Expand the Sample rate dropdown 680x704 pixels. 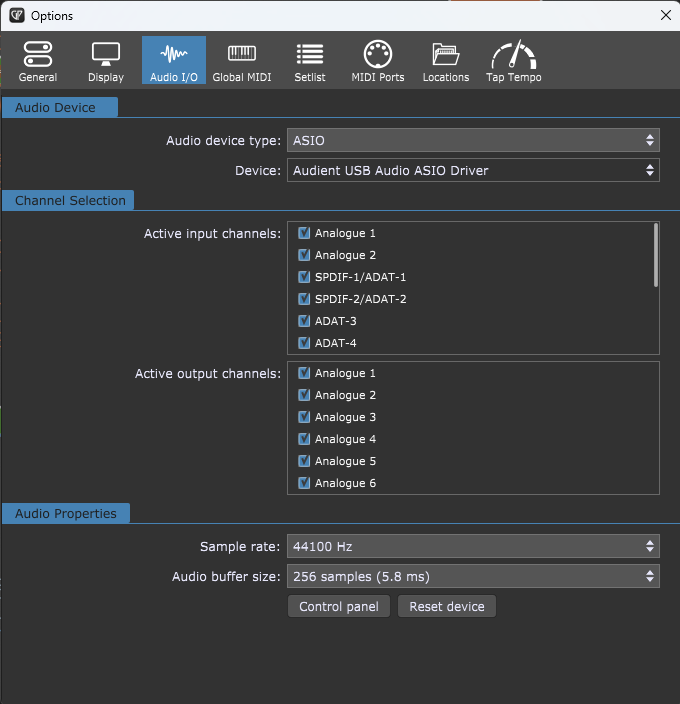[x=473, y=546]
